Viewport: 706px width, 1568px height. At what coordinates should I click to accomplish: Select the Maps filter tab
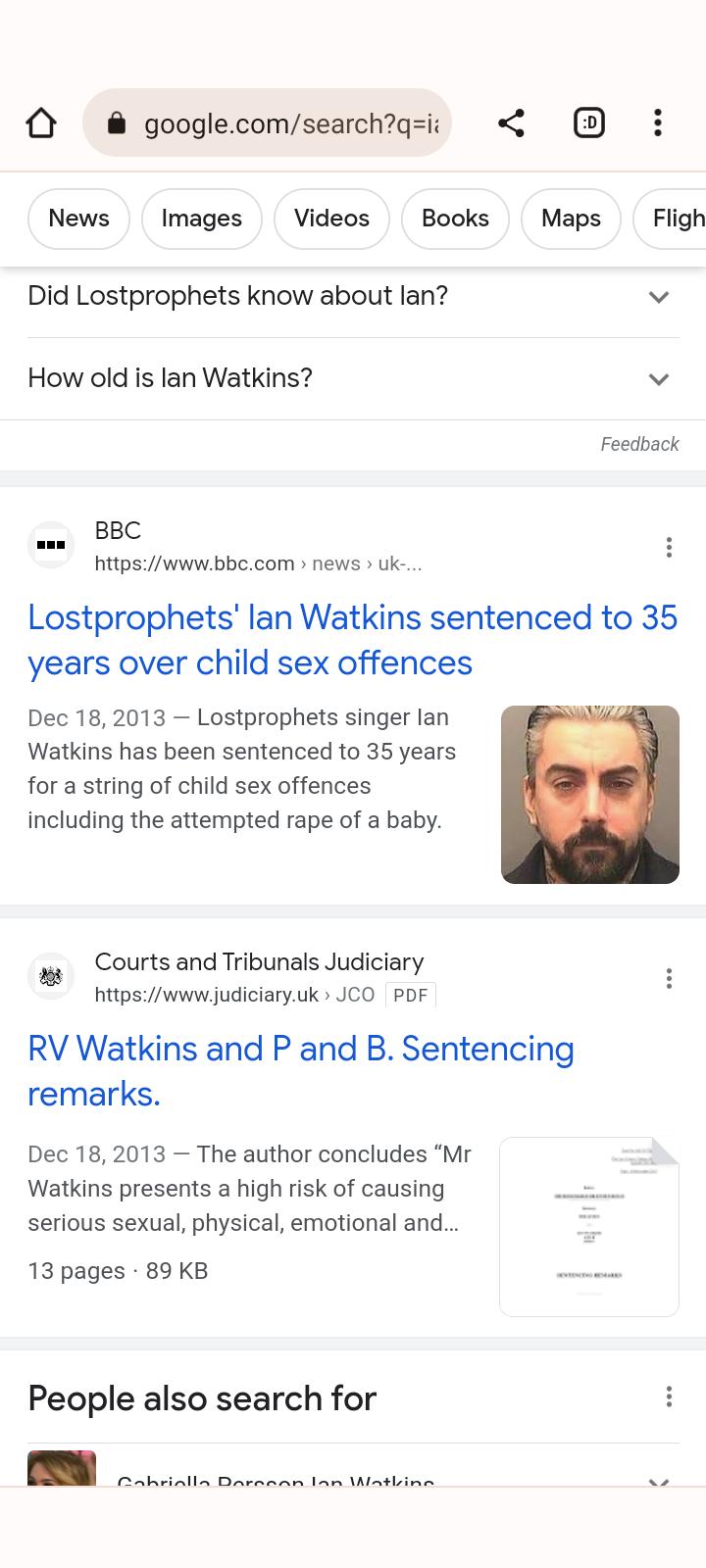point(571,219)
